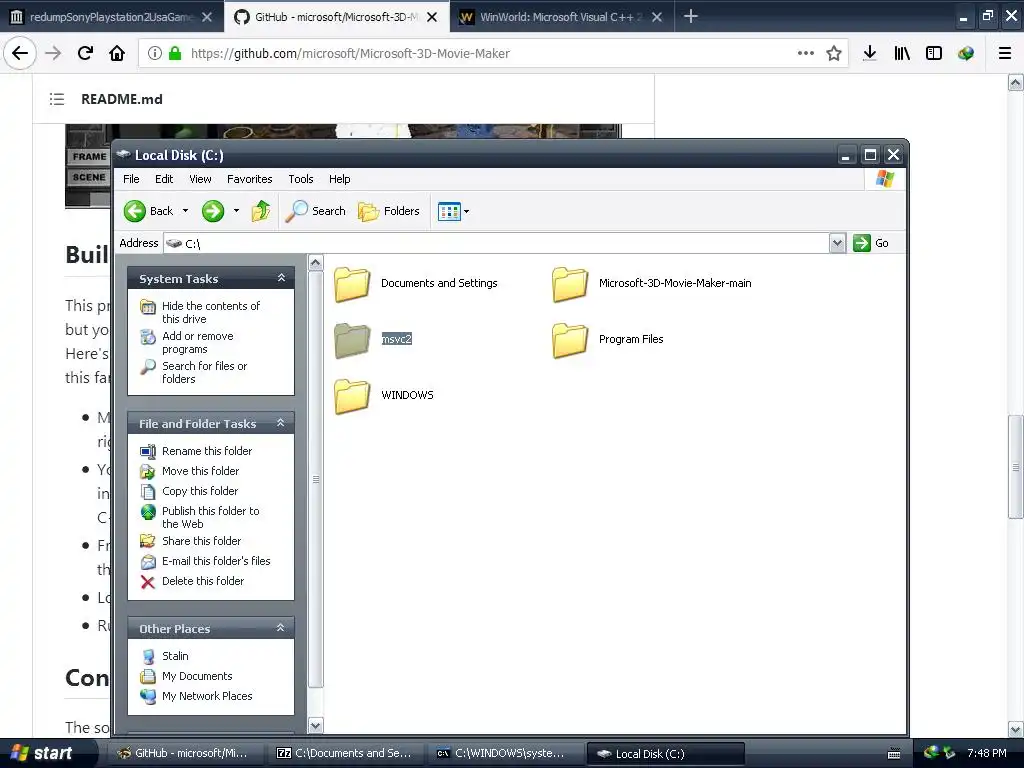Image resolution: width=1024 pixels, height=768 pixels.
Task: Click Copy this folder task
Action: (x=200, y=491)
